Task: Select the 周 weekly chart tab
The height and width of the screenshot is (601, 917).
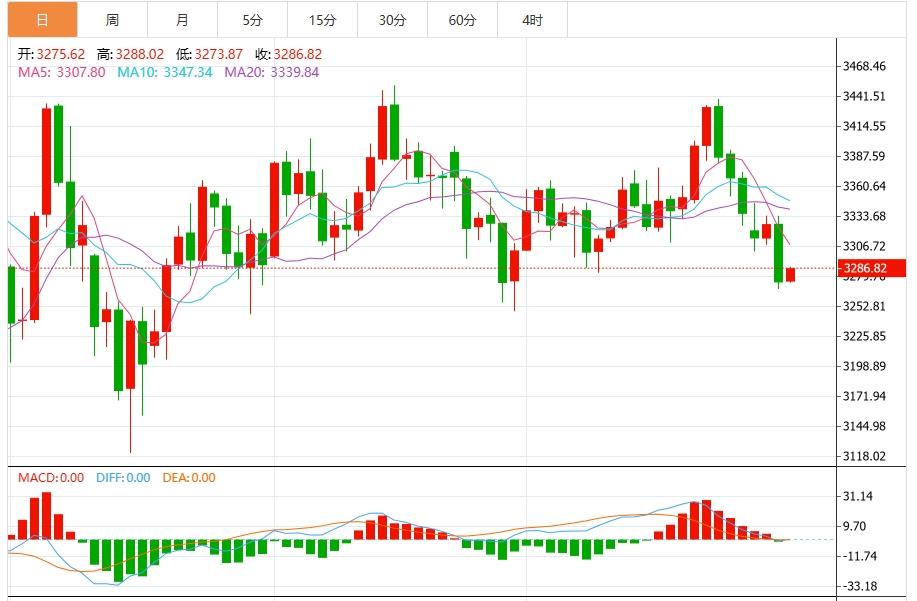Action: point(112,20)
